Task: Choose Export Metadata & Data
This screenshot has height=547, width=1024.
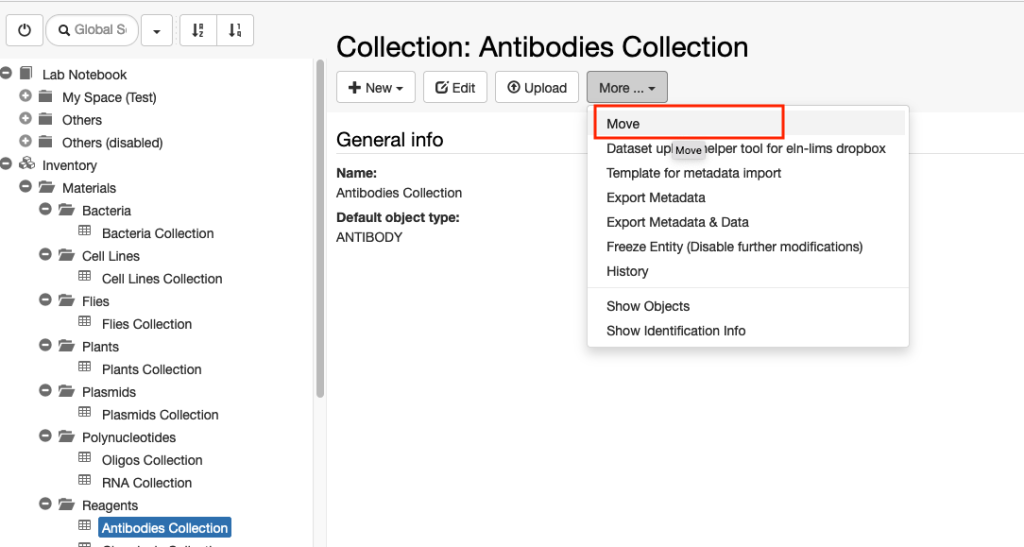Action: (677, 222)
